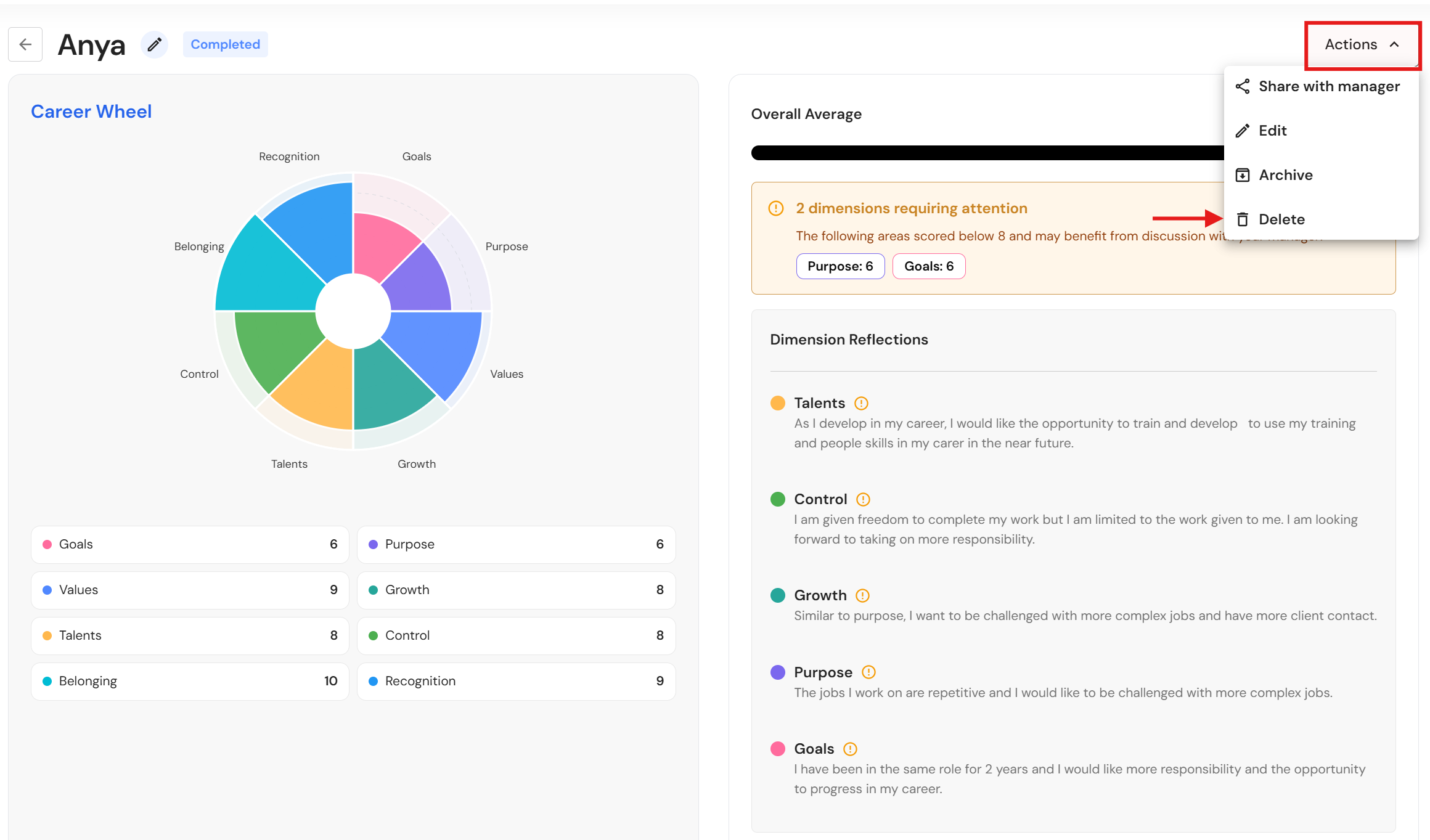Click the trash icon beside Delete
The image size is (1430, 840).
(1243, 219)
